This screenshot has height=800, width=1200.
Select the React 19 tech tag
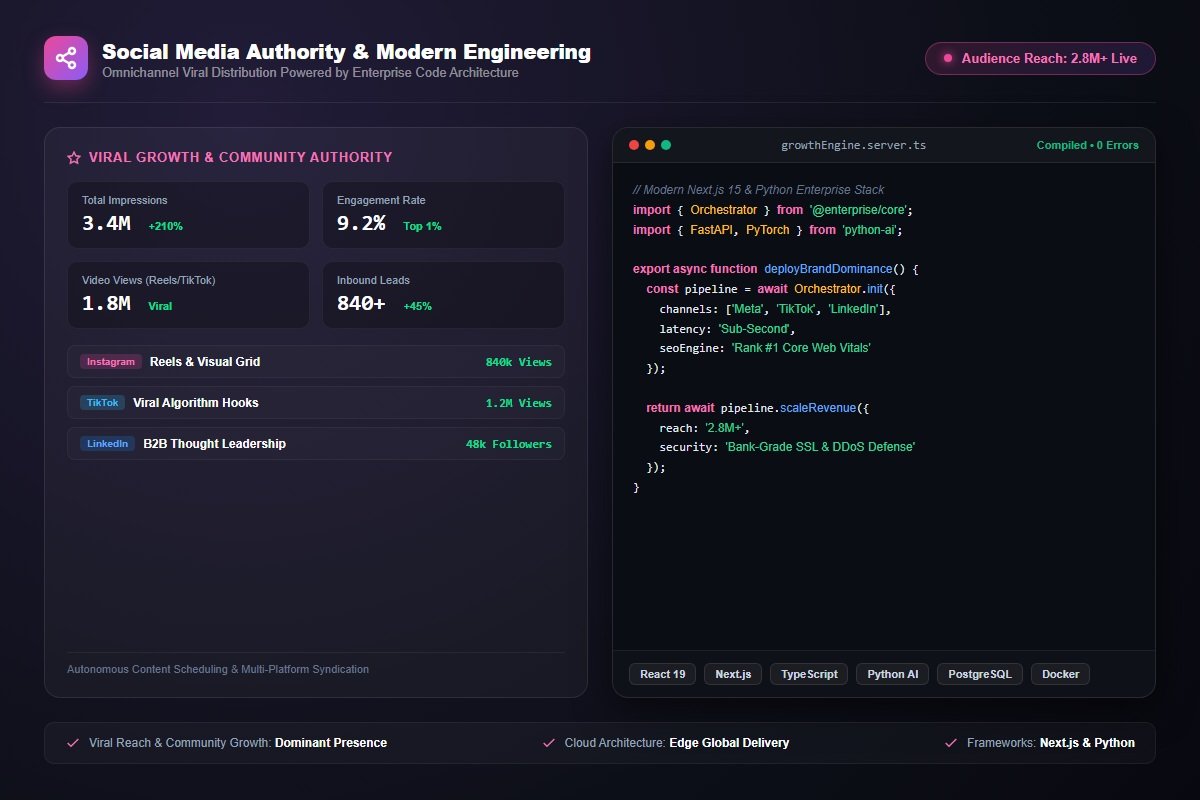point(663,674)
